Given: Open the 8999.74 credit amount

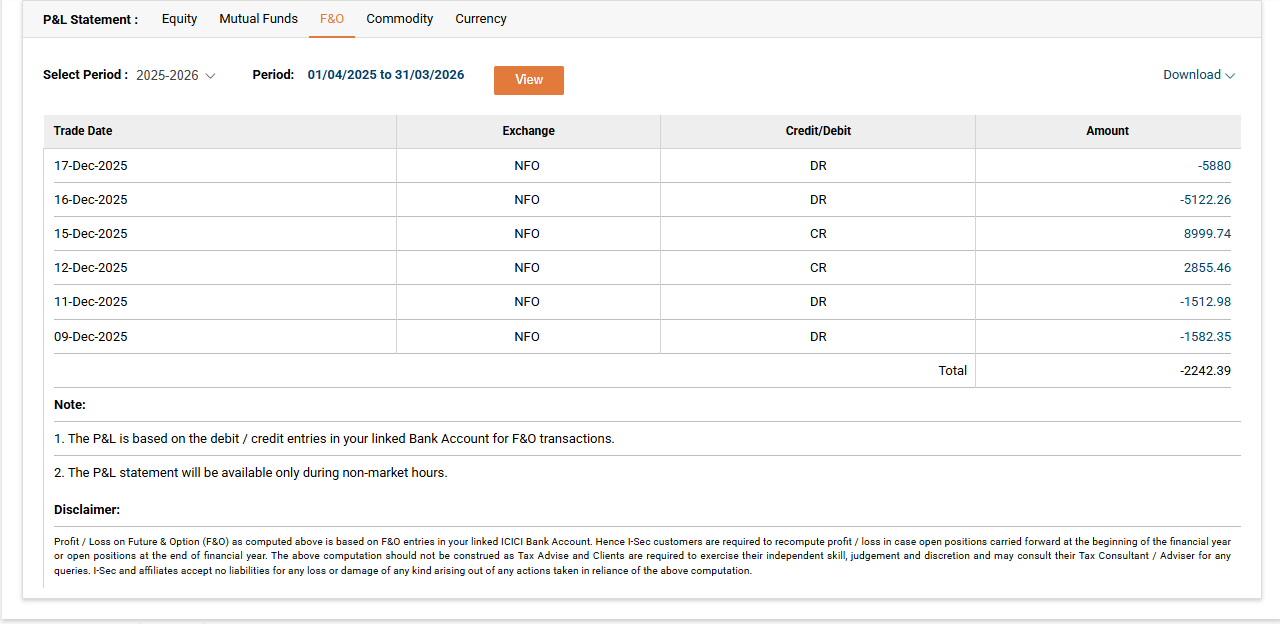Looking at the screenshot, I should pyautogui.click(x=1207, y=234).
